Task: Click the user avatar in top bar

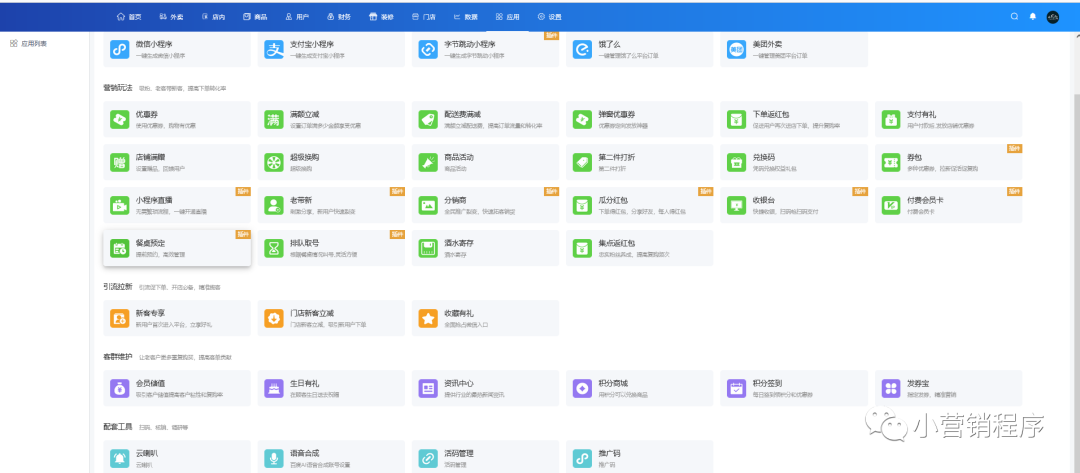Action: pos(1052,17)
